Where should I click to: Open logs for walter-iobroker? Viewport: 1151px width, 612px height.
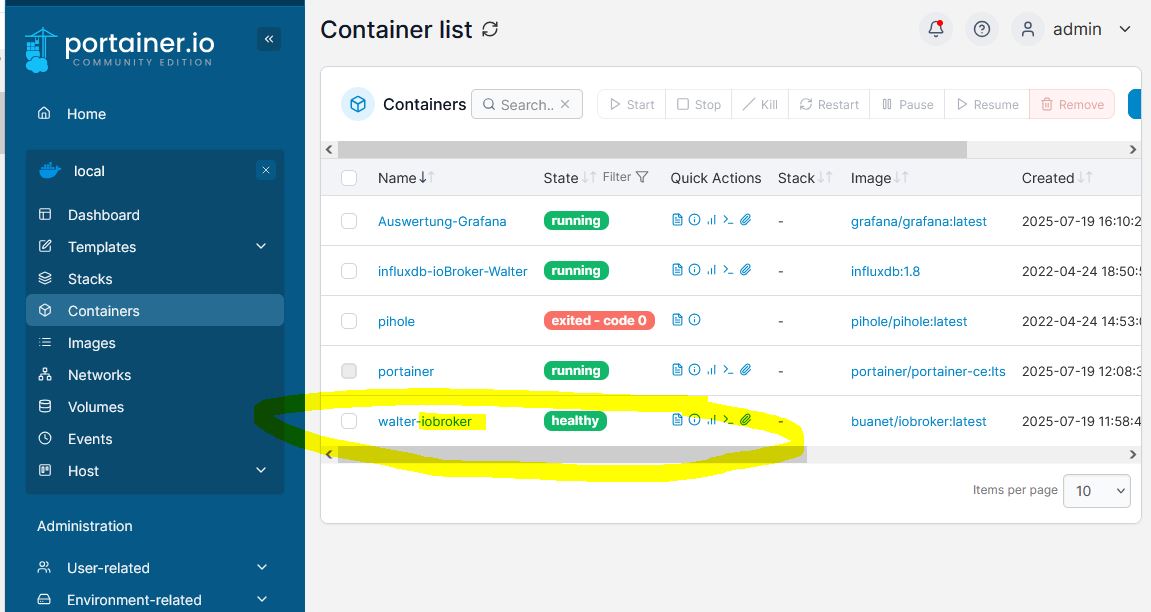(x=678, y=419)
